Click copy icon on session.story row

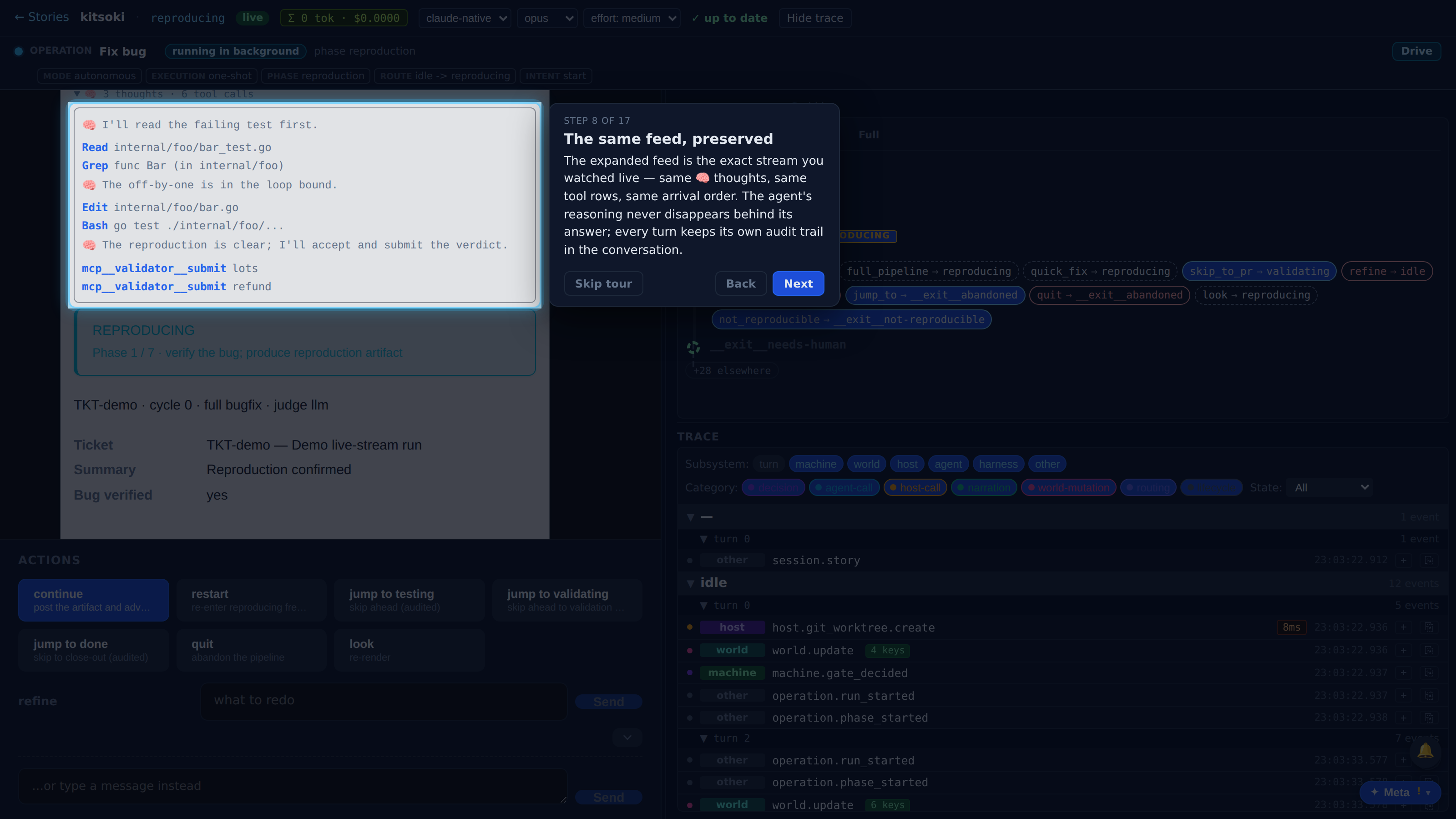click(x=1428, y=560)
